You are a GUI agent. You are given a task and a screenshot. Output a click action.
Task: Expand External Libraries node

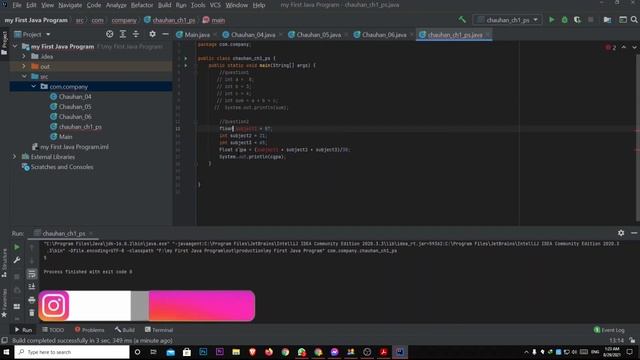15,157
